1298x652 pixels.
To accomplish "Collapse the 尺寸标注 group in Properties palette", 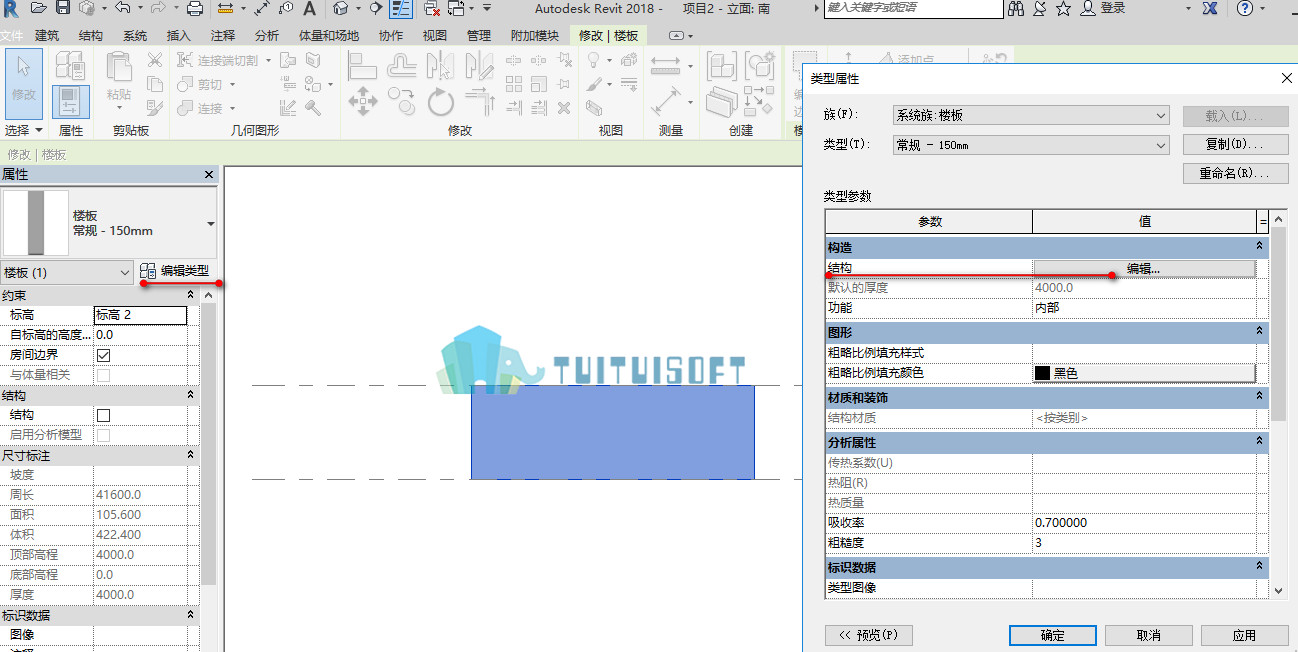I will pos(190,455).
